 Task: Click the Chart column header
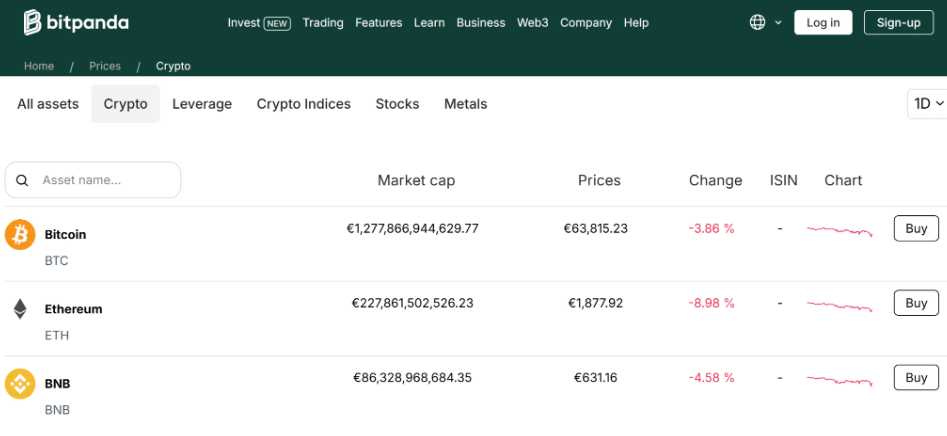843,180
